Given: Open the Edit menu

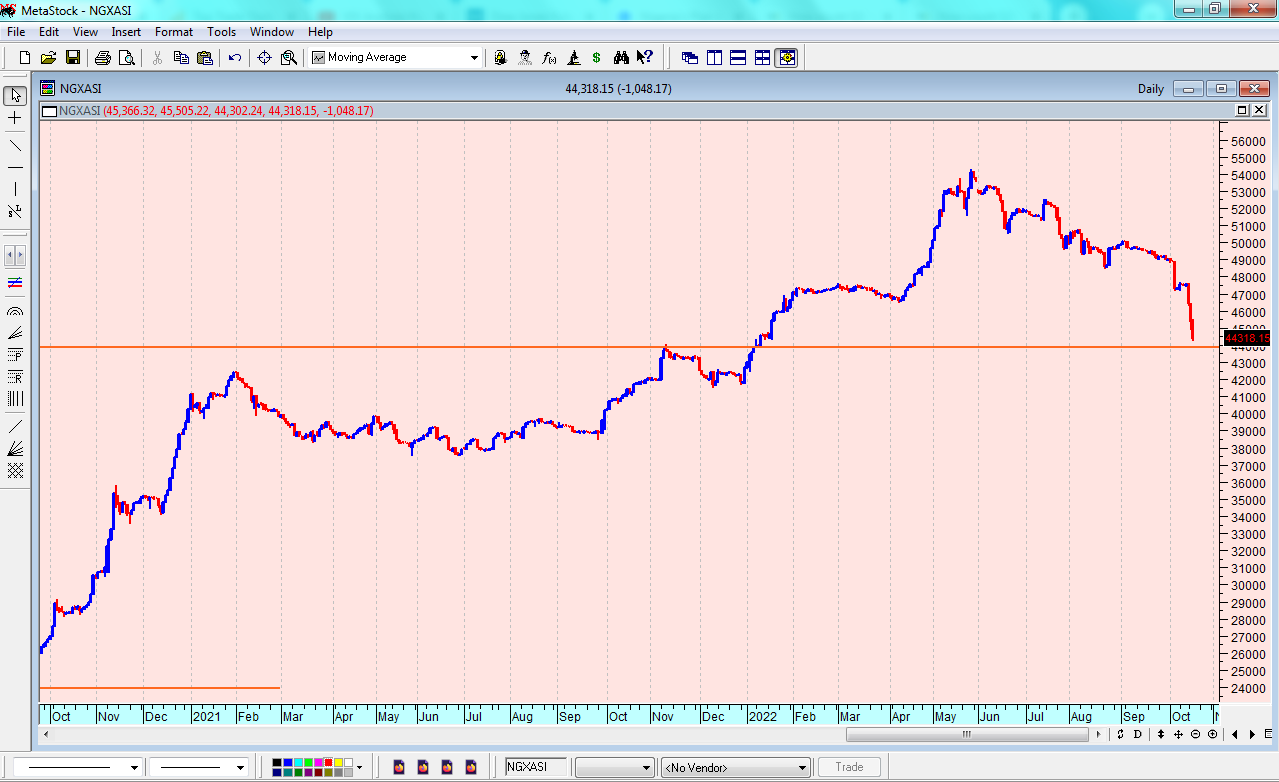Looking at the screenshot, I should coord(49,32).
